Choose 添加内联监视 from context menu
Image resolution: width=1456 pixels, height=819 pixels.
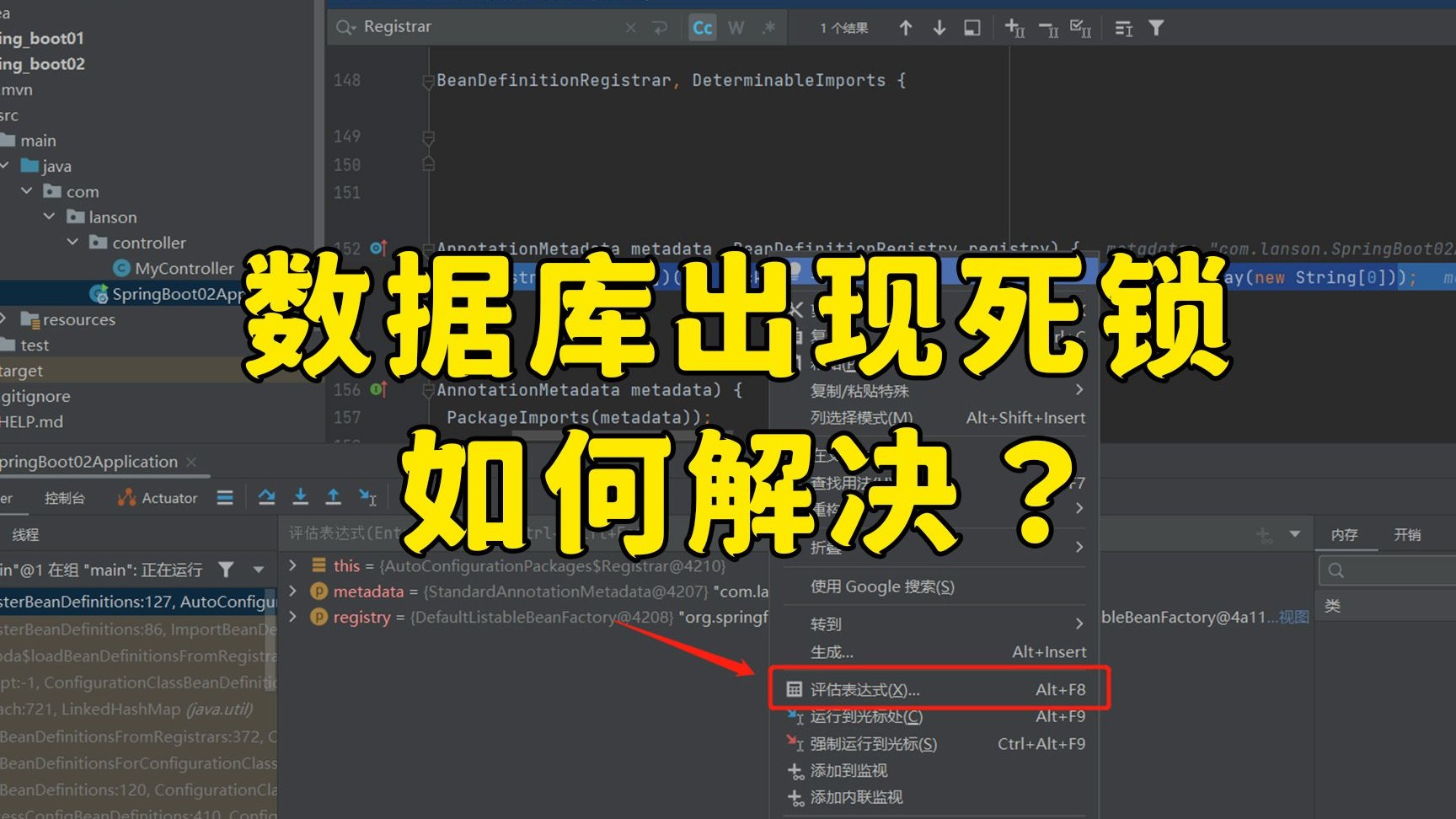pos(935,797)
